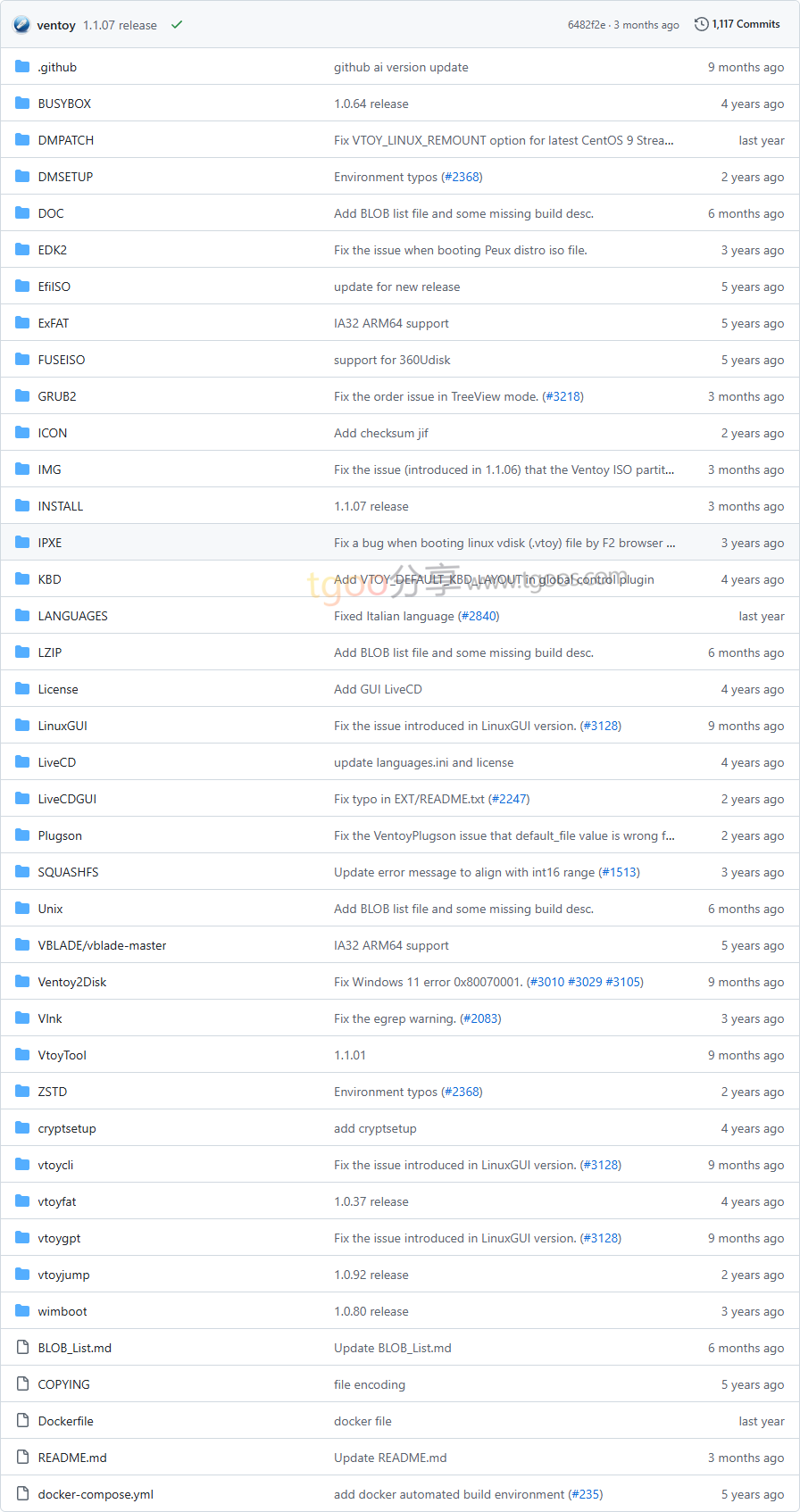Viewport: 800px width, 1512px height.
Task: Click the file icon next to README.md
Action: [22, 1458]
